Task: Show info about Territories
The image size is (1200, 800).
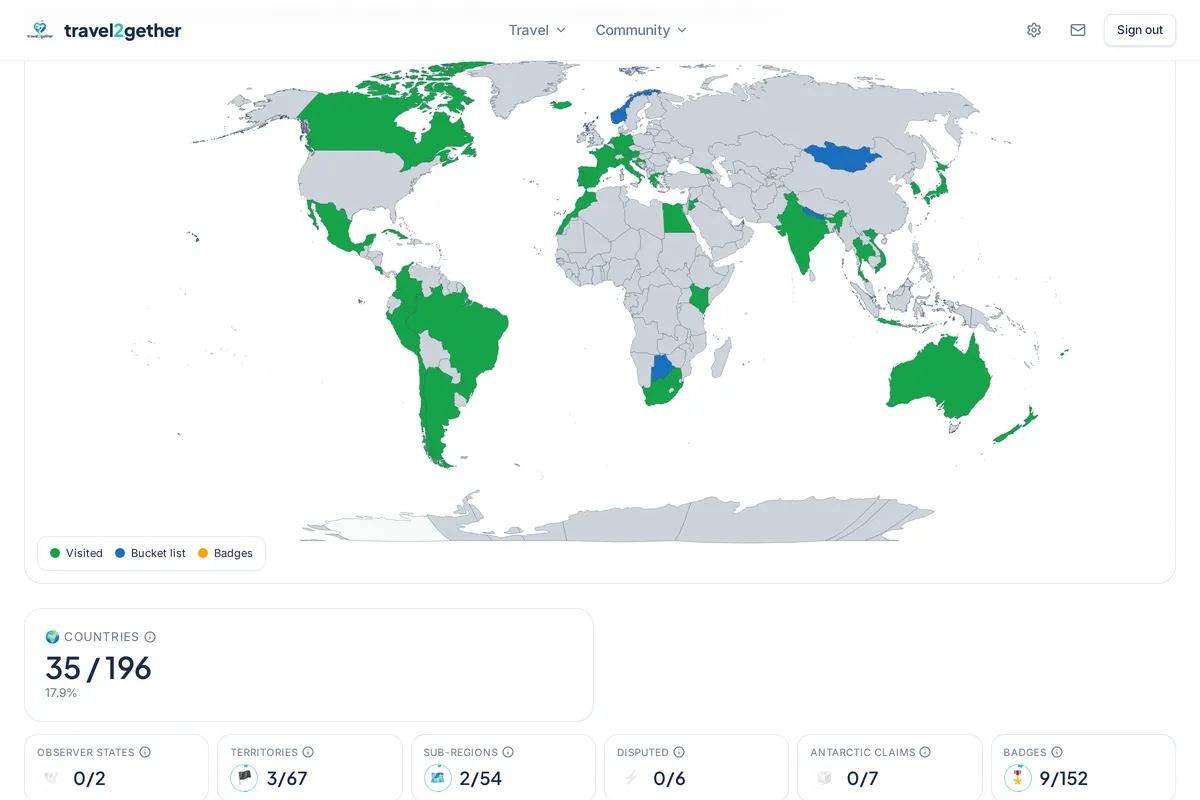Action: coord(308,752)
